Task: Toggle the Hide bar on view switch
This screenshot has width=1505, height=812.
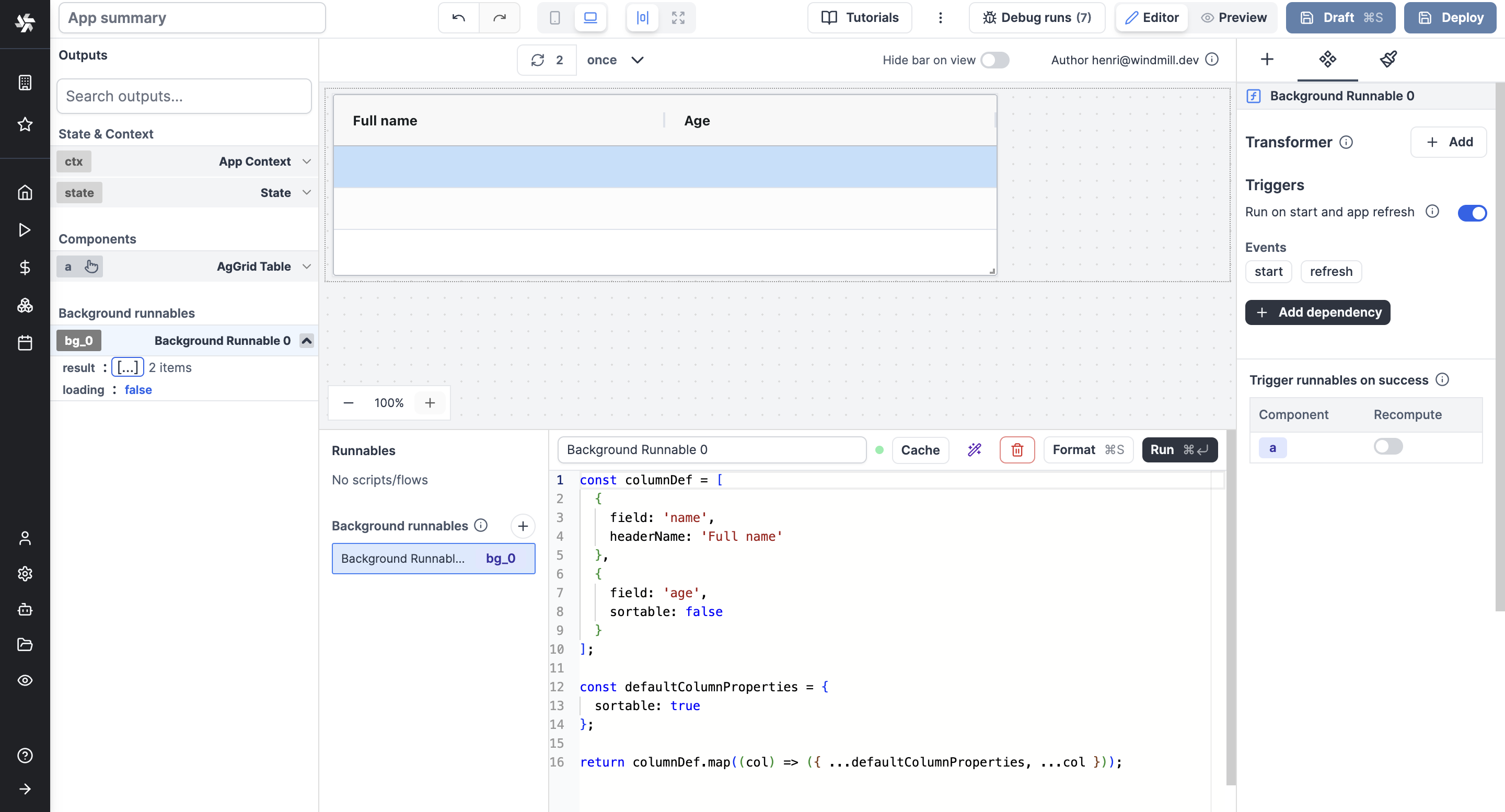Action: (x=995, y=60)
